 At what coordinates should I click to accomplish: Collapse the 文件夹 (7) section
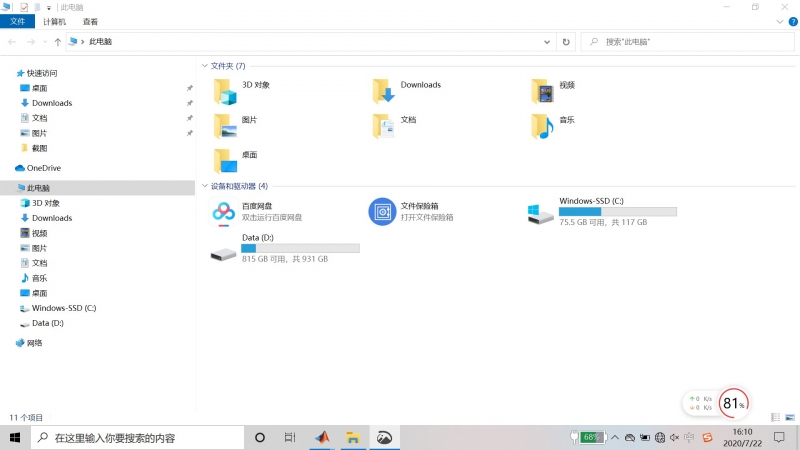204,66
